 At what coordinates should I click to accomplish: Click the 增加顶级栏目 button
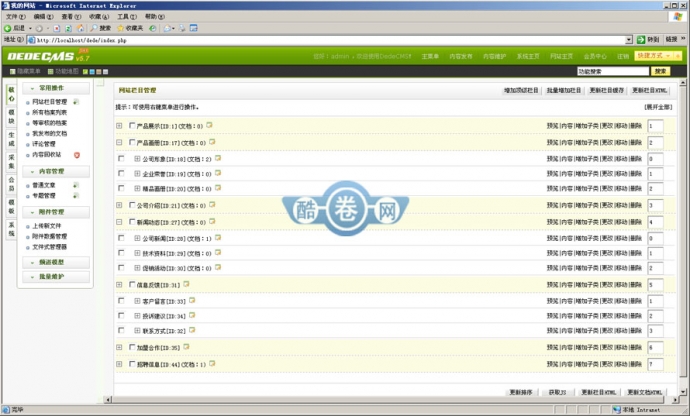tap(521, 90)
